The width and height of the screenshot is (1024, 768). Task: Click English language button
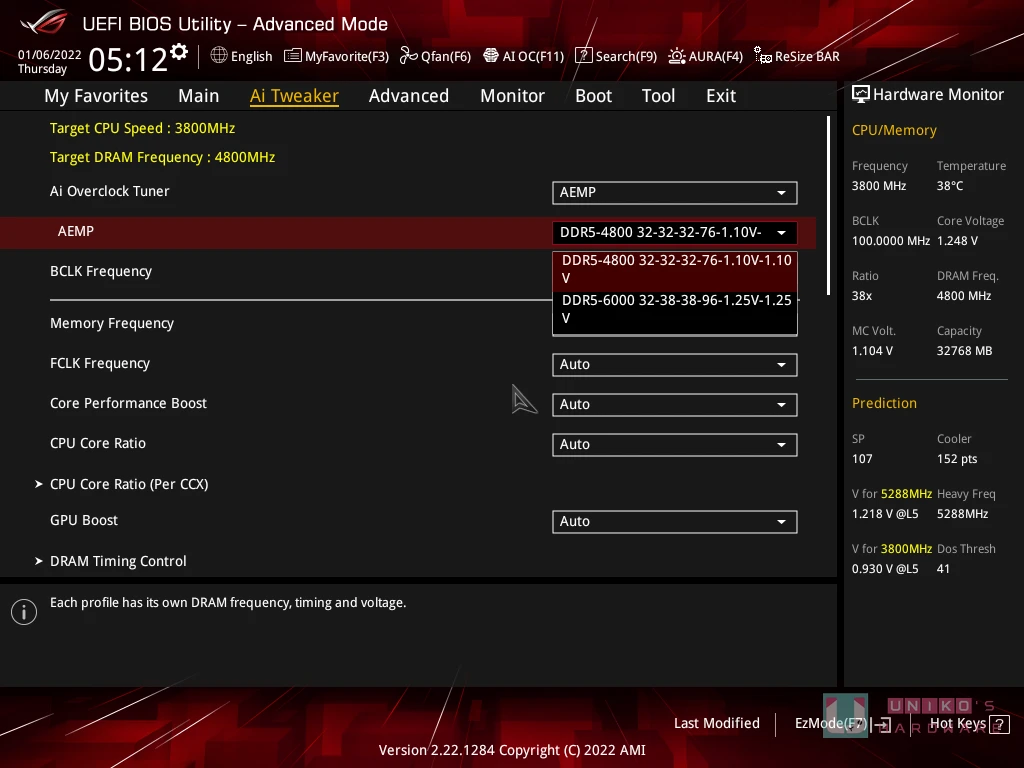(x=251, y=56)
